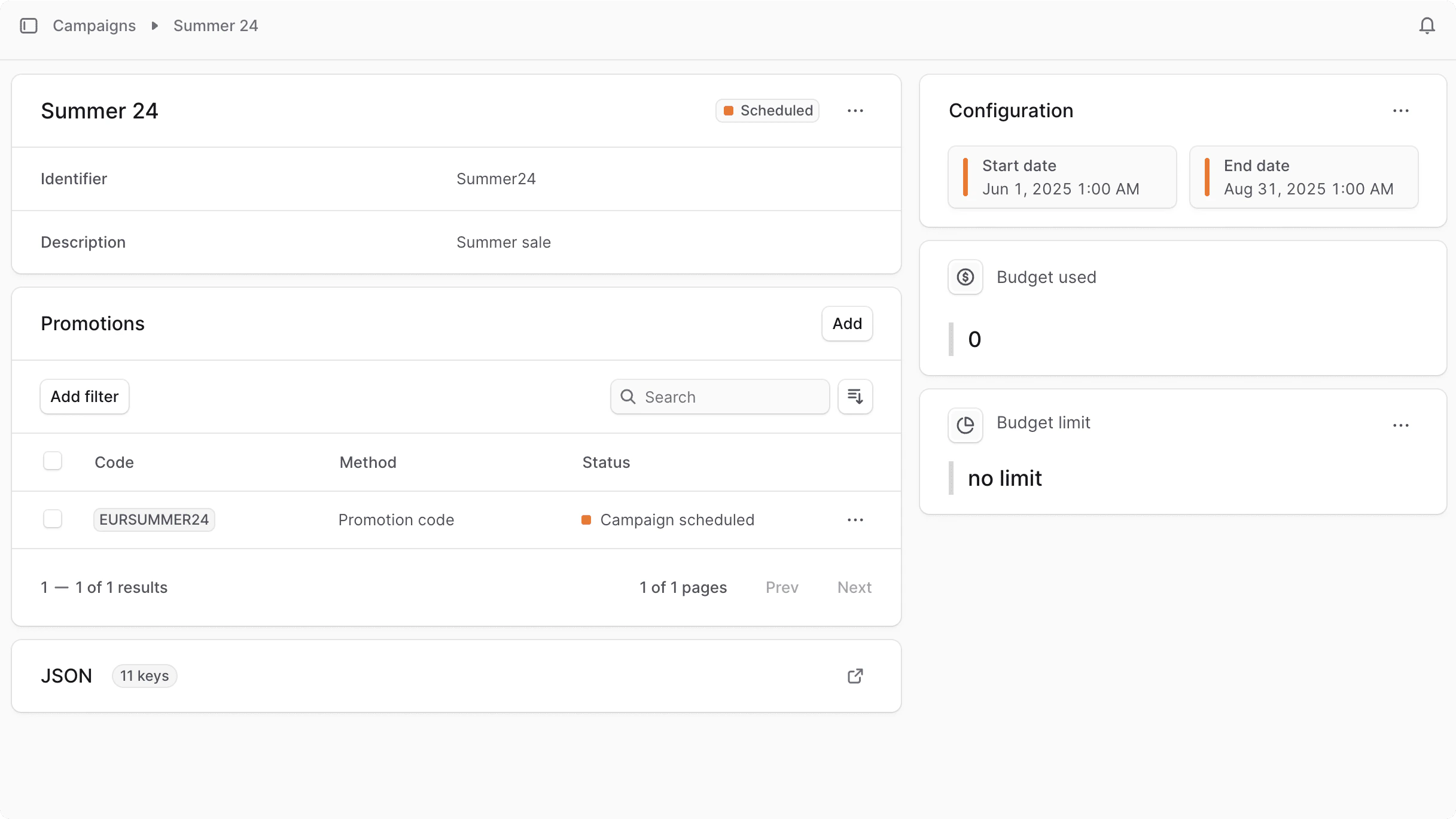The height and width of the screenshot is (819, 1456).
Task: Click the Budget used dollar icon
Action: coord(965,277)
